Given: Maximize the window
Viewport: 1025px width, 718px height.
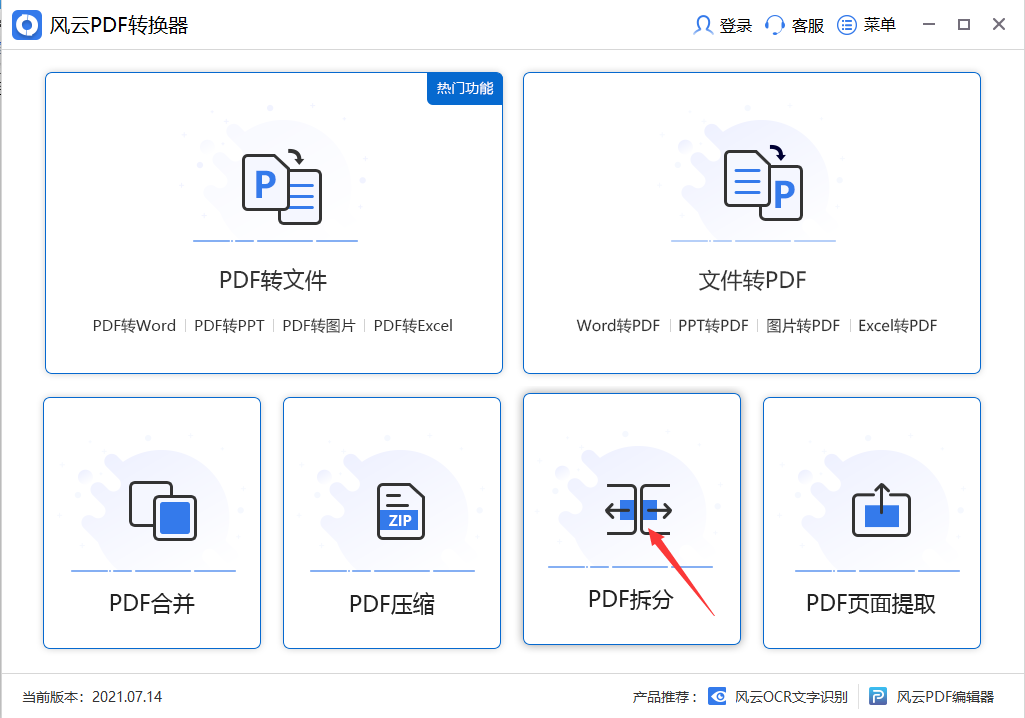Looking at the screenshot, I should [964, 25].
